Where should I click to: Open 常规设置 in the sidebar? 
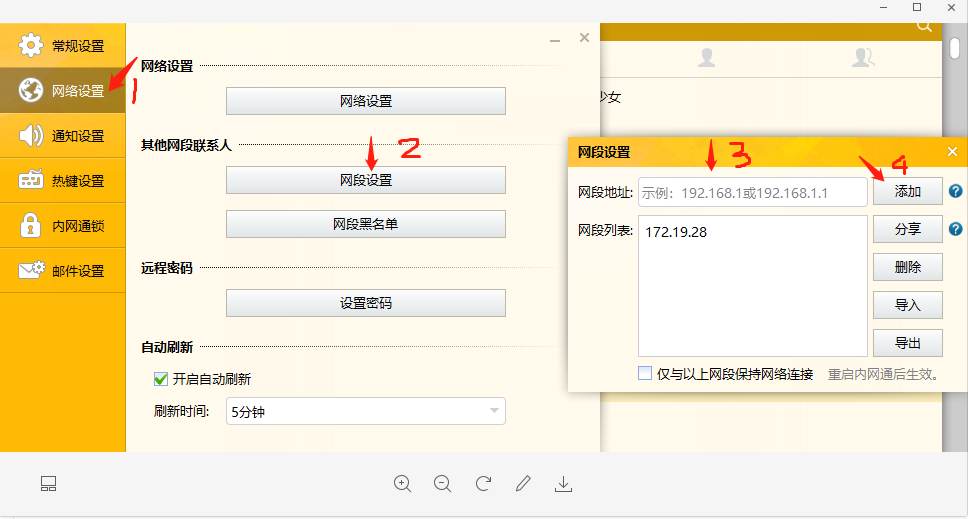62,46
